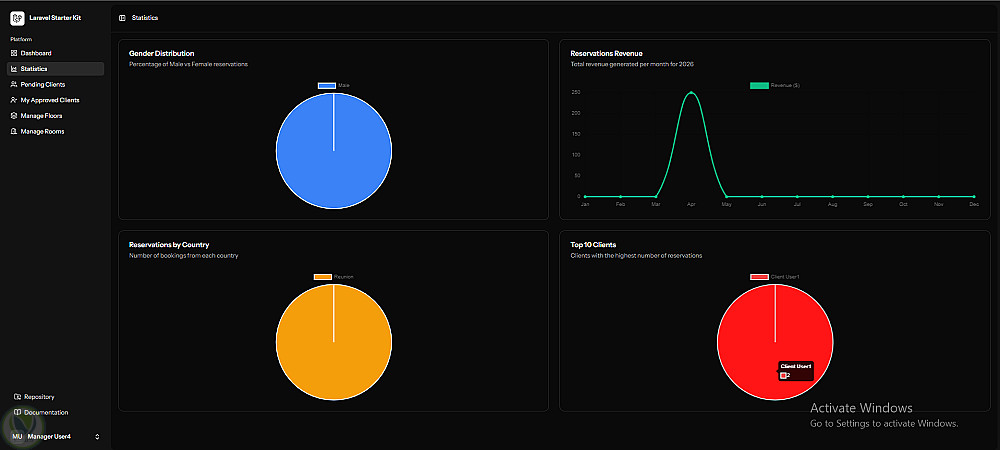Click the Top 10 Clients heading
The width and height of the screenshot is (1000, 450).
(x=593, y=245)
